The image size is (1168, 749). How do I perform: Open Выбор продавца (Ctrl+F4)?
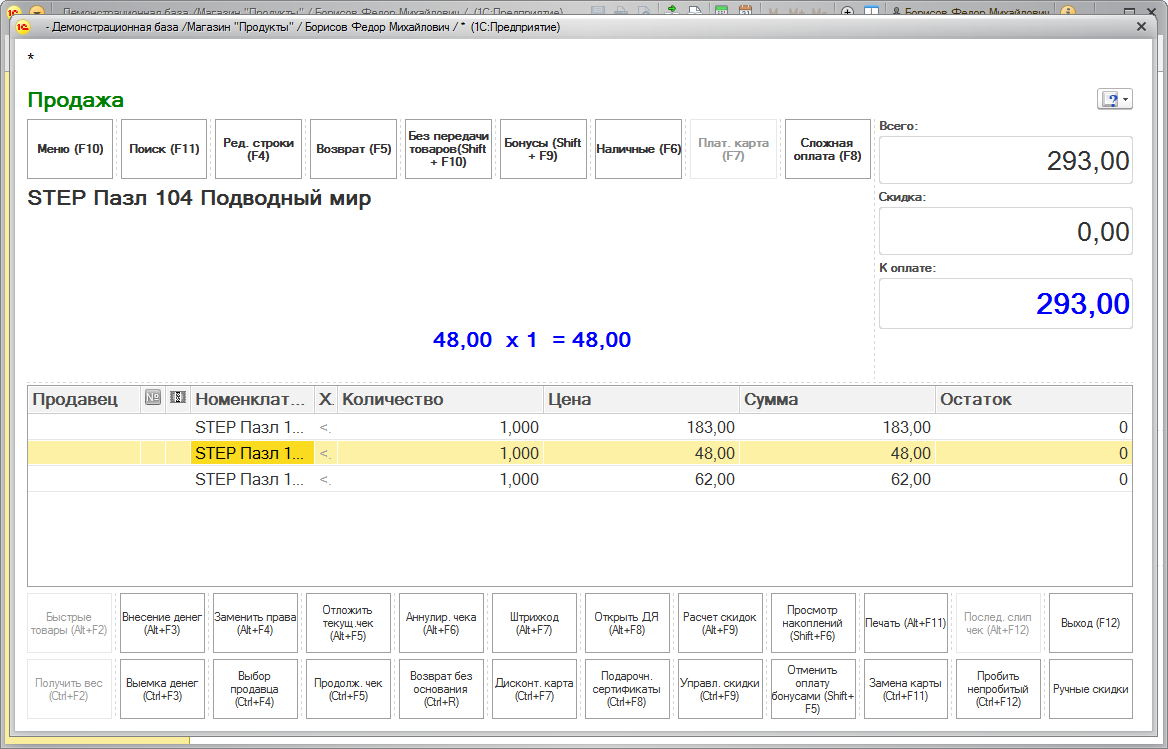pyautogui.click(x=256, y=689)
